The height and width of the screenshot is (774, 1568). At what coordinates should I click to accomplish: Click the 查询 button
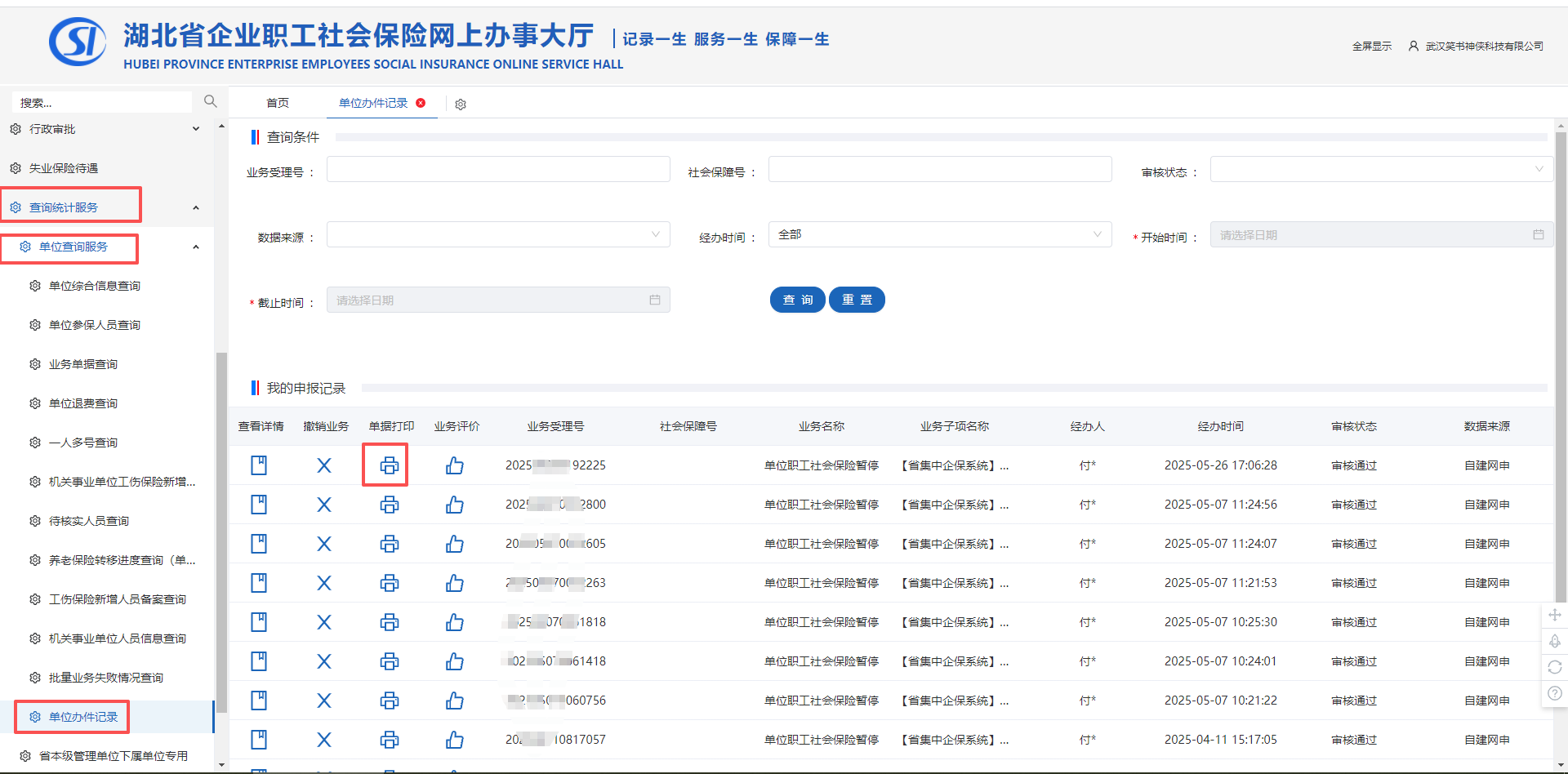[798, 300]
